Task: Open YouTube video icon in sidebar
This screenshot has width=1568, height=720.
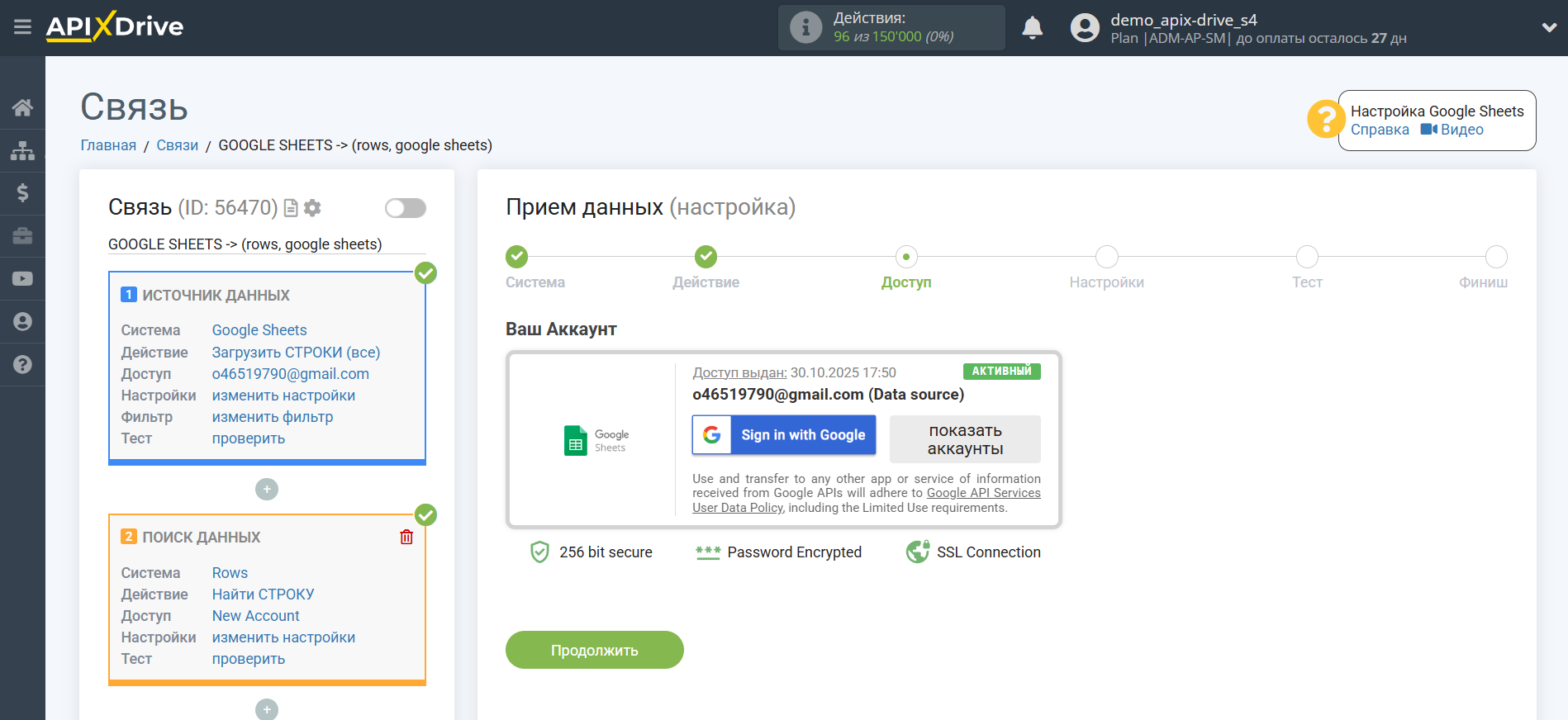Action: point(22,279)
